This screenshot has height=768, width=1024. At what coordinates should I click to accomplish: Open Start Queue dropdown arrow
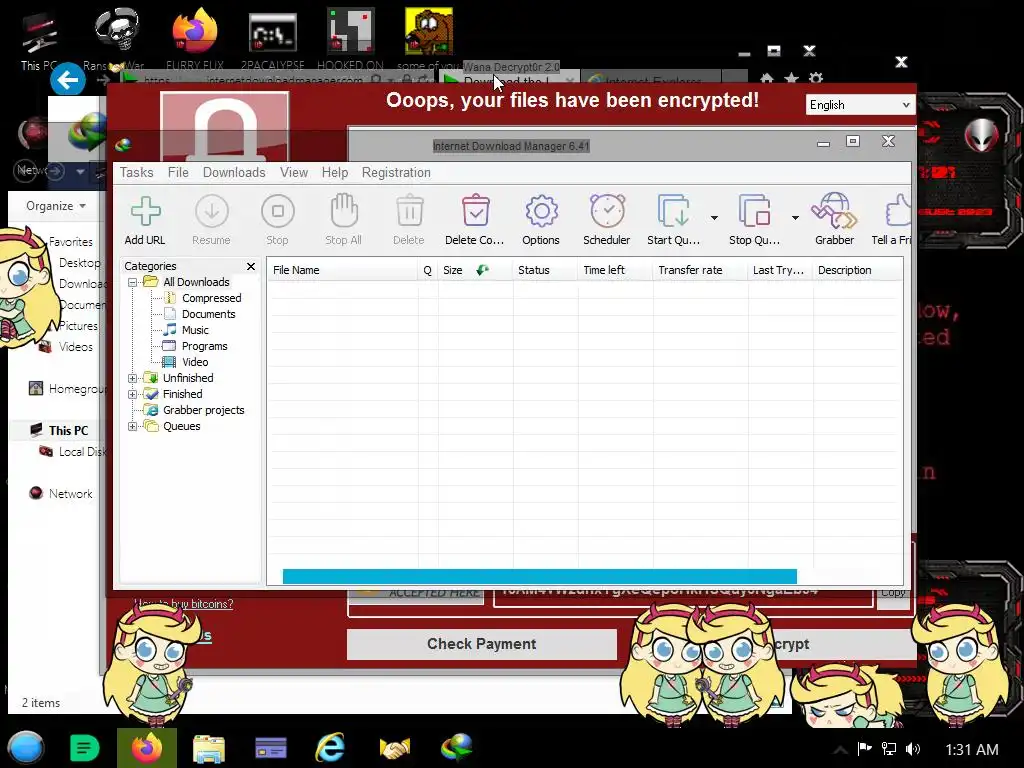(714, 217)
